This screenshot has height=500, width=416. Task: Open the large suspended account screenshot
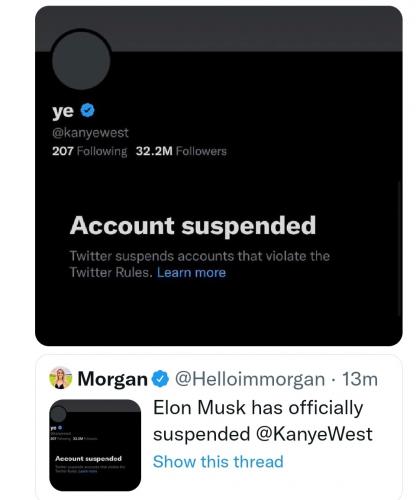219,176
